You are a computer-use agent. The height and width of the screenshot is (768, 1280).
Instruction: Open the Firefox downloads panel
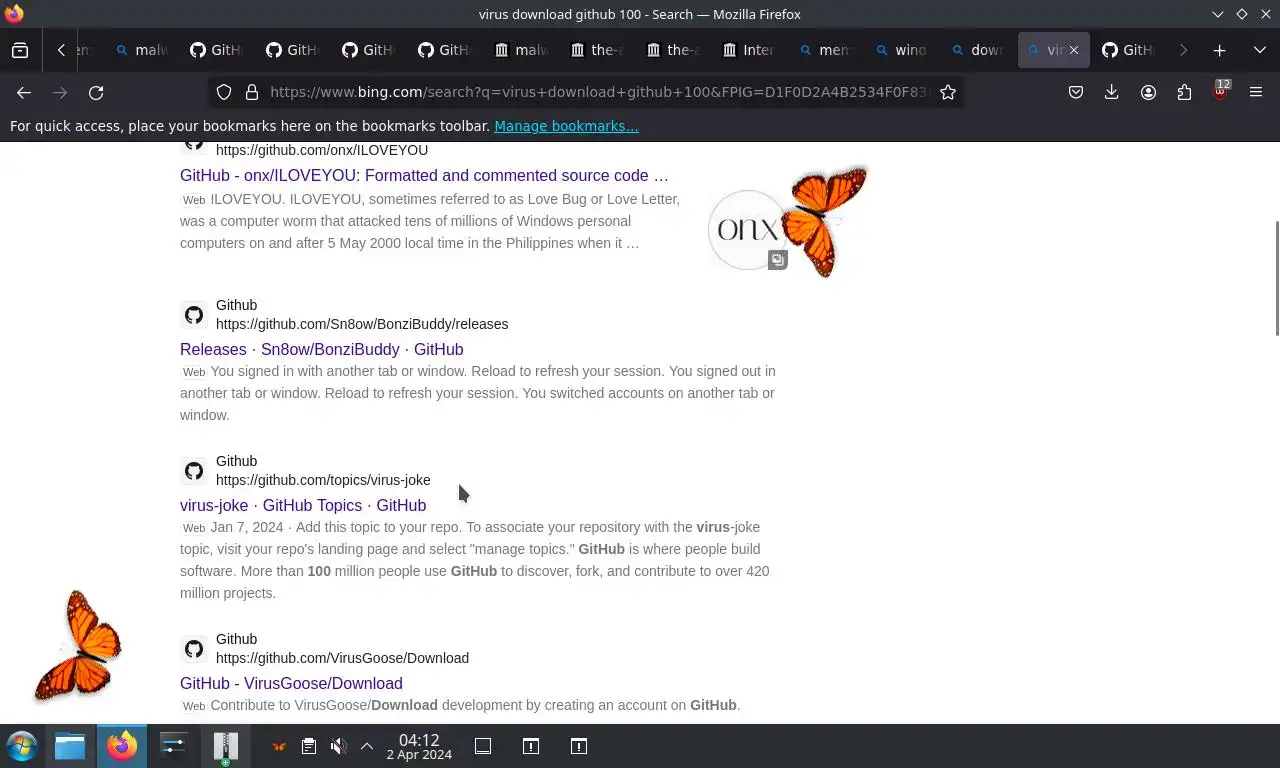tap(1111, 92)
